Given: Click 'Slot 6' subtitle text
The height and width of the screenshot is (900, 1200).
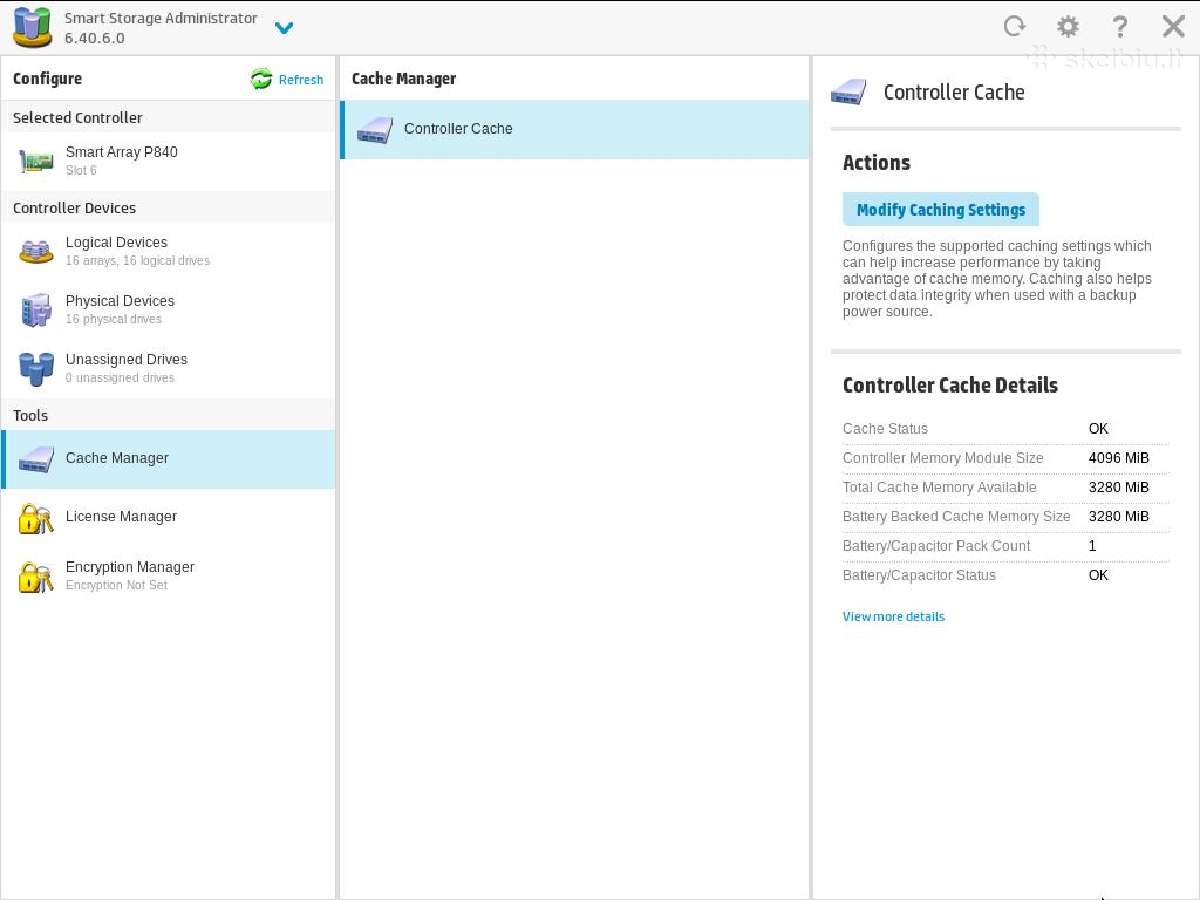Looking at the screenshot, I should (x=81, y=171).
